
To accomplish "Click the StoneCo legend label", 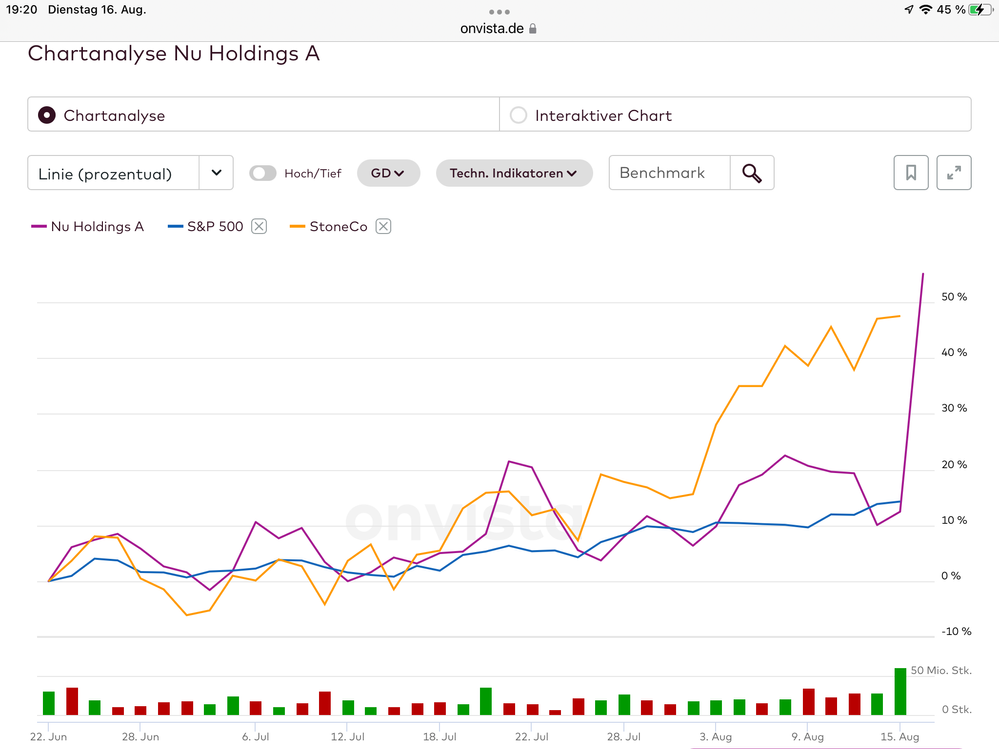I will [x=338, y=226].
